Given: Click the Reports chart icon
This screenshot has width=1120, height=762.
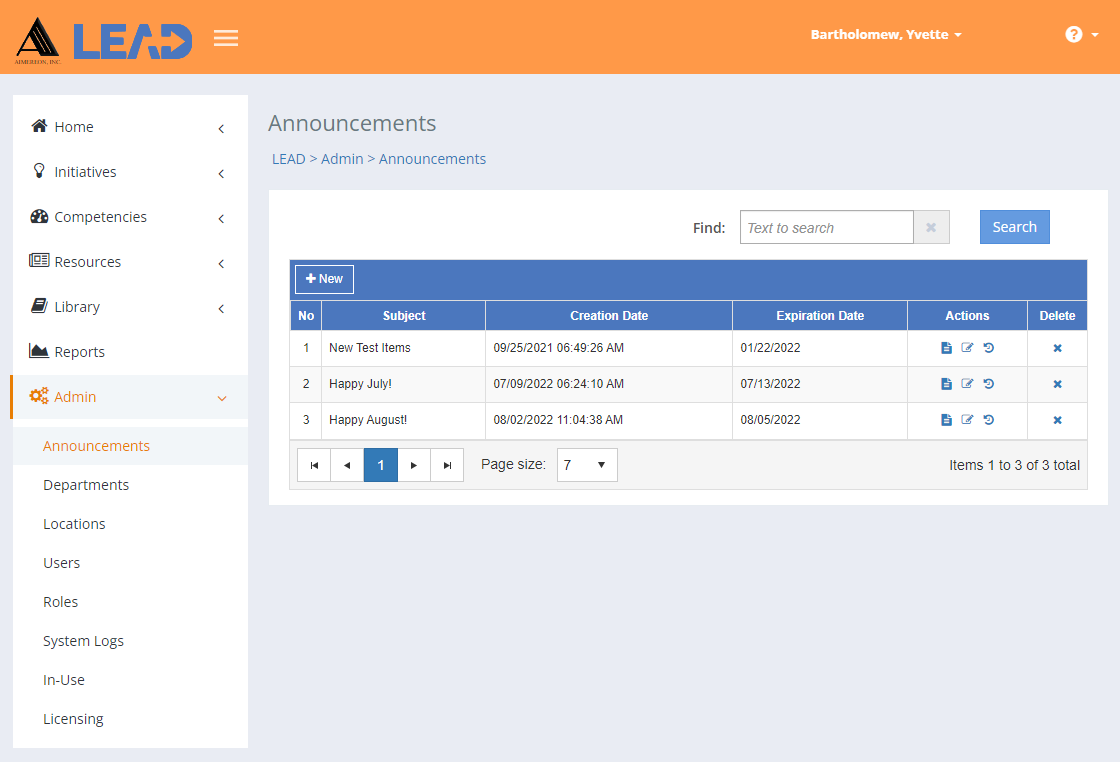Looking at the screenshot, I should click(39, 351).
